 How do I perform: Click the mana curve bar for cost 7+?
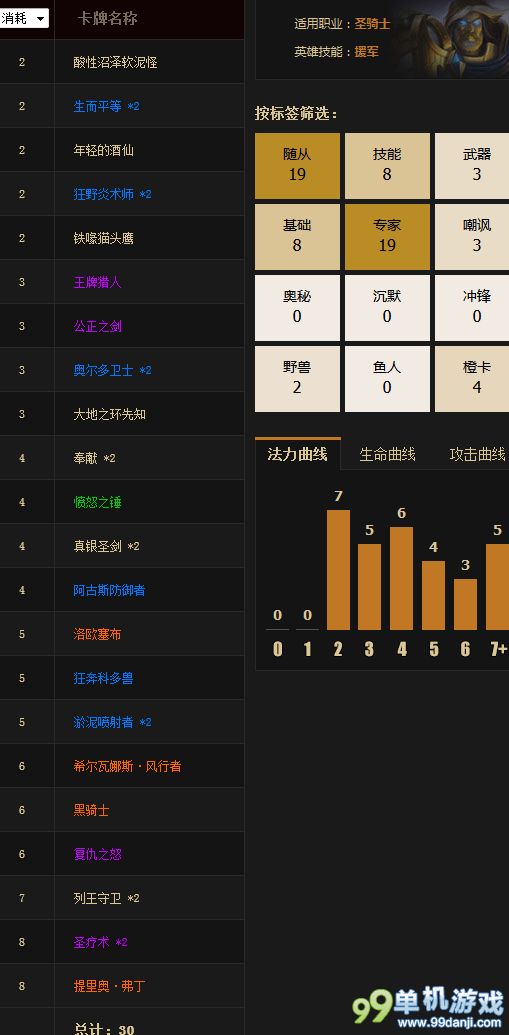(x=497, y=587)
